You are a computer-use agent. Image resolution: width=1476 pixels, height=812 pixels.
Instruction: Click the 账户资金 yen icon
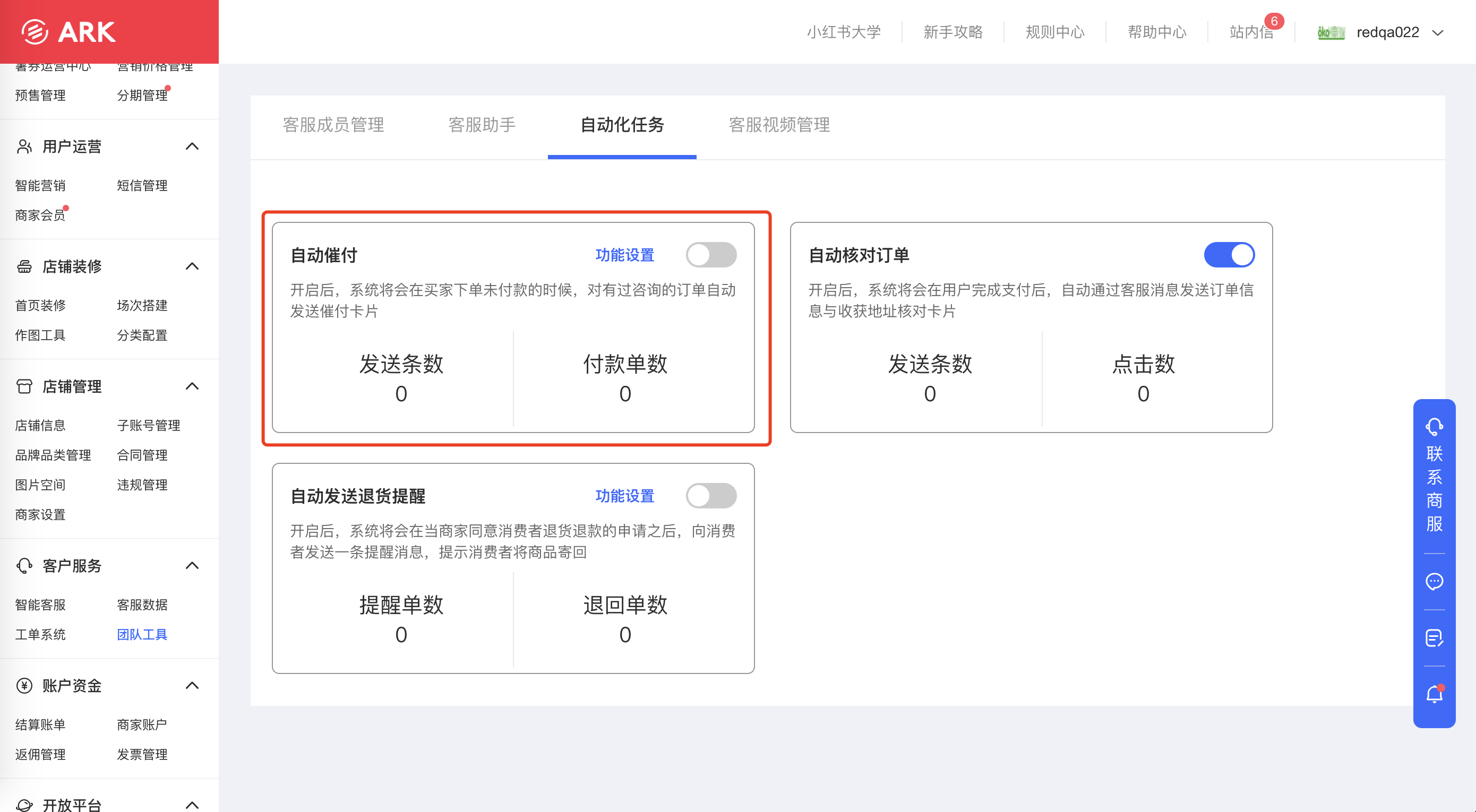point(24,686)
